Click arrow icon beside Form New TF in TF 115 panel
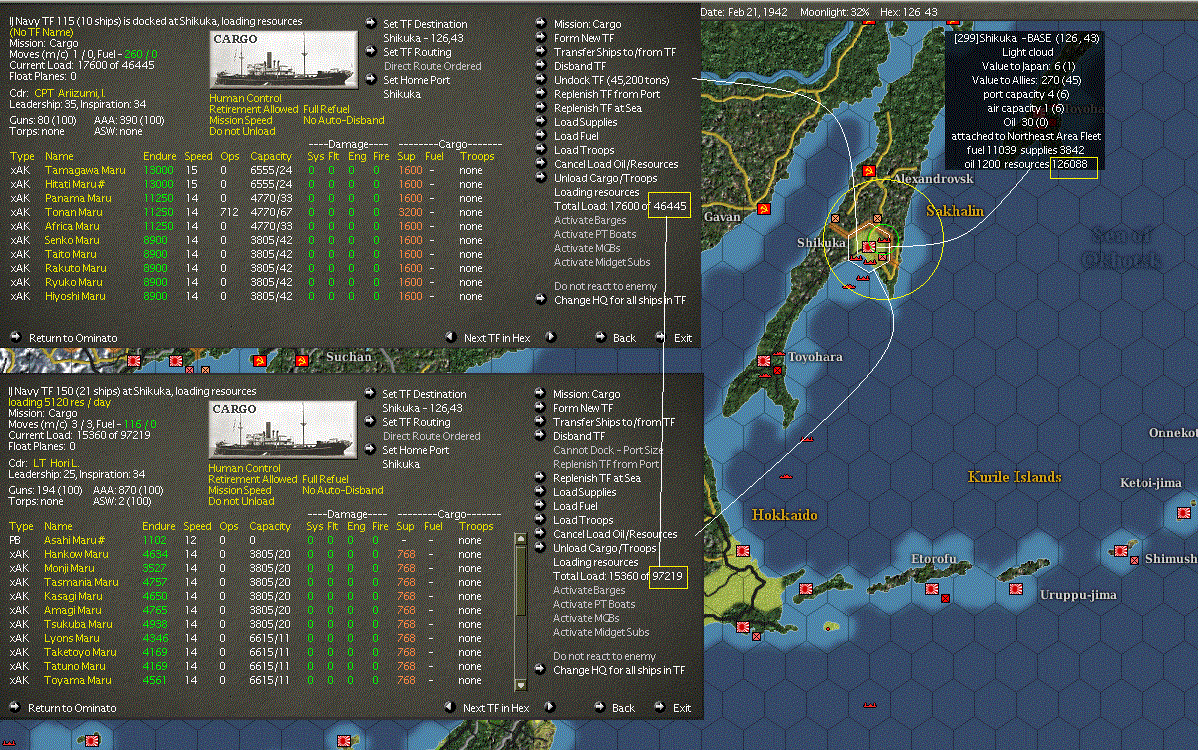 coord(541,37)
